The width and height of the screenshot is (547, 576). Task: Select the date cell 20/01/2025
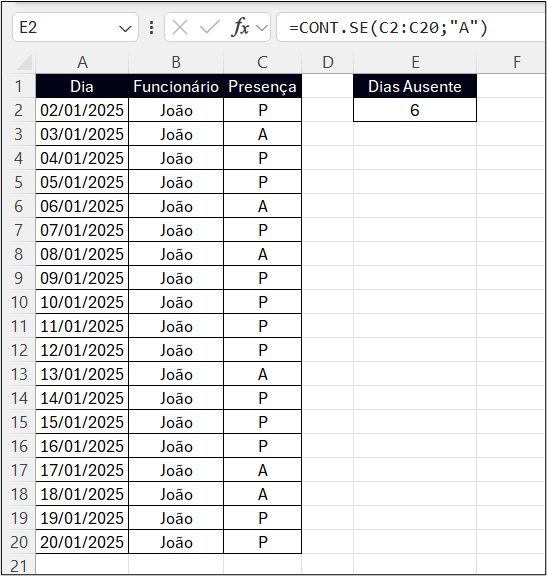point(82,542)
